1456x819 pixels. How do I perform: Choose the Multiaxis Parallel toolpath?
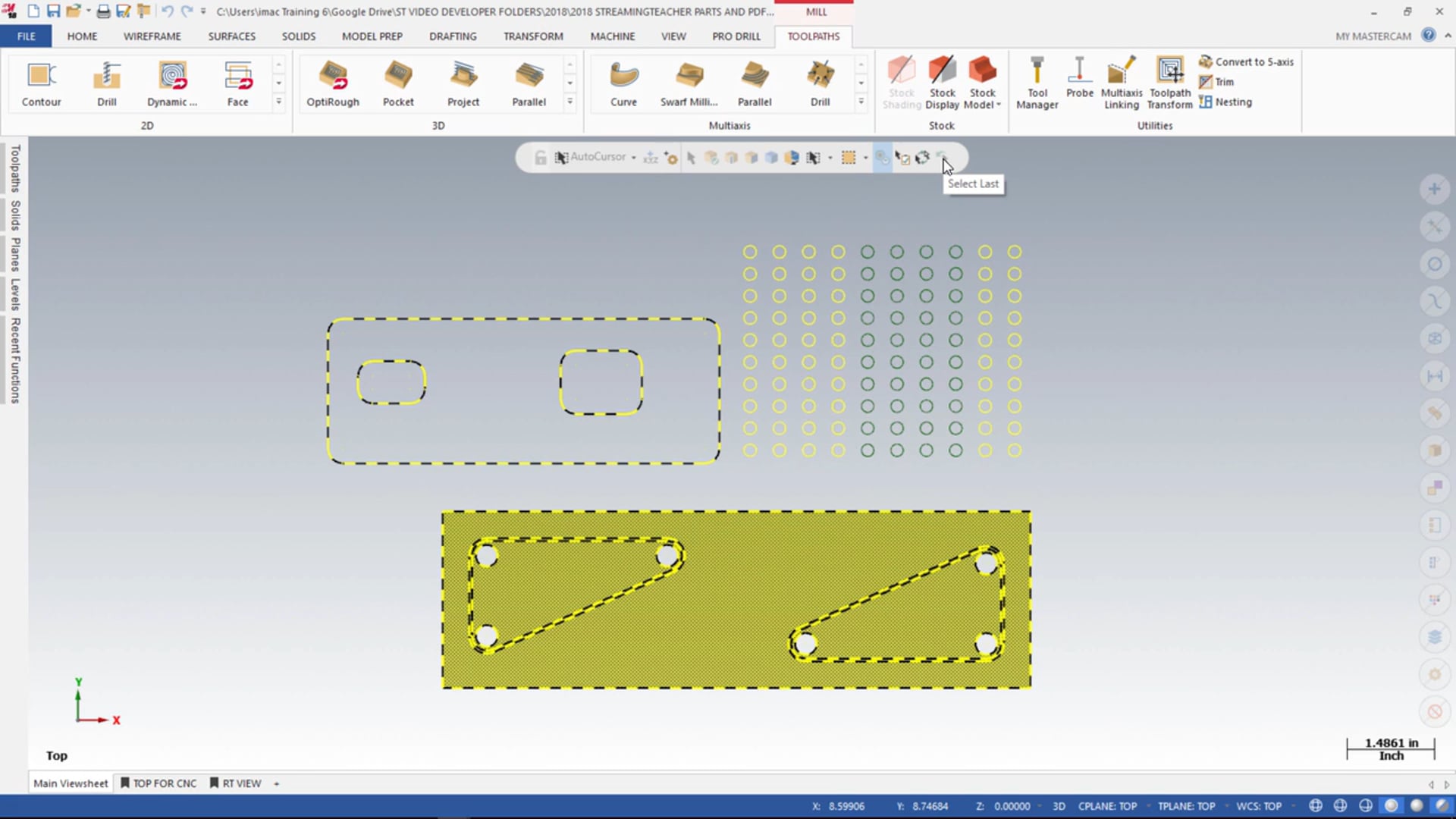click(755, 84)
